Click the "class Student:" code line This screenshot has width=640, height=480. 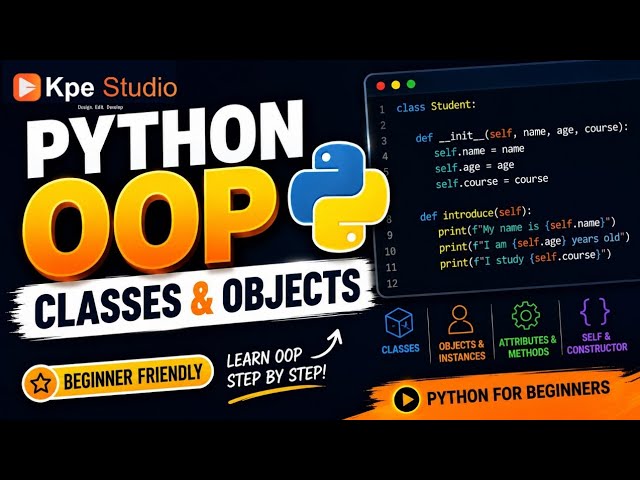coord(436,106)
